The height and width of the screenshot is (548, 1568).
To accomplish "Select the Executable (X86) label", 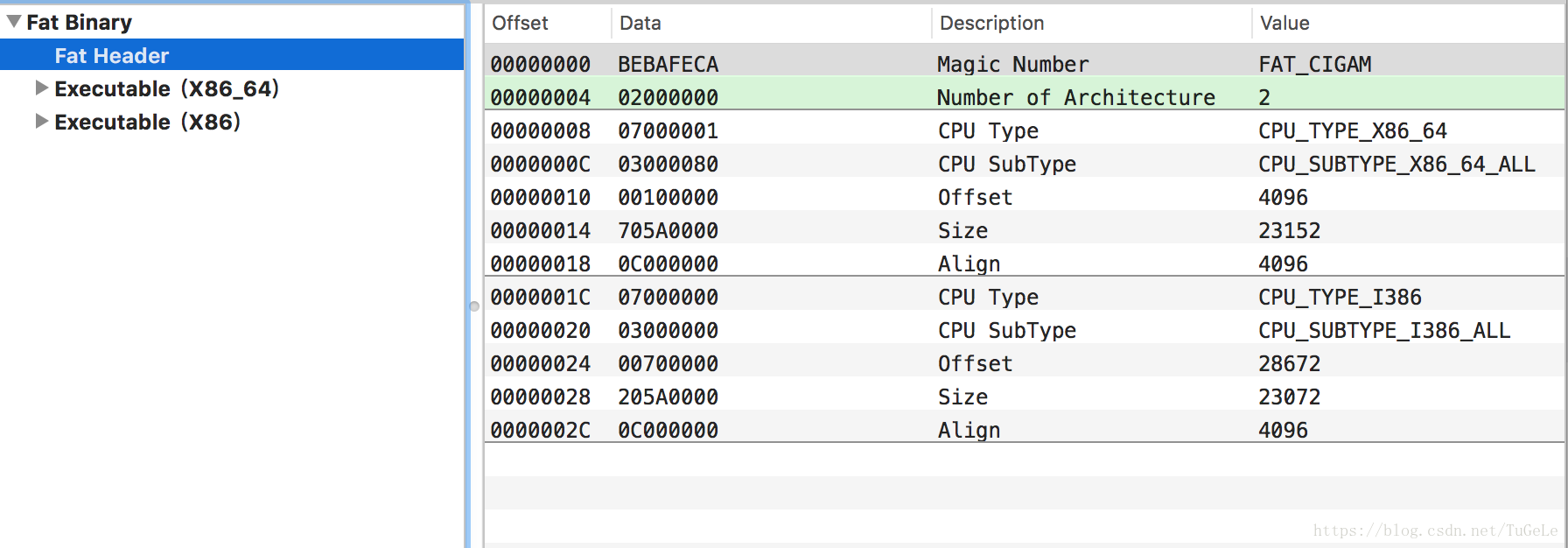I will coord(147,122).
